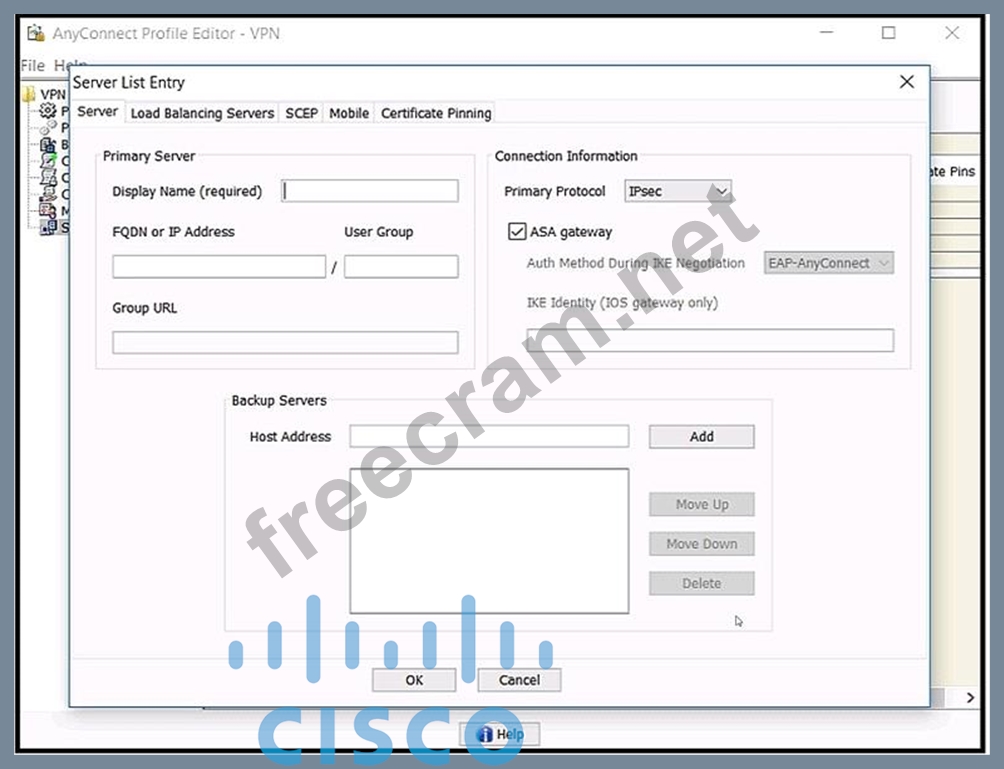This screenshot has height=769, width=1004.
Task: Select the highlighted Server List tree icon
Action: coord(47,226)
